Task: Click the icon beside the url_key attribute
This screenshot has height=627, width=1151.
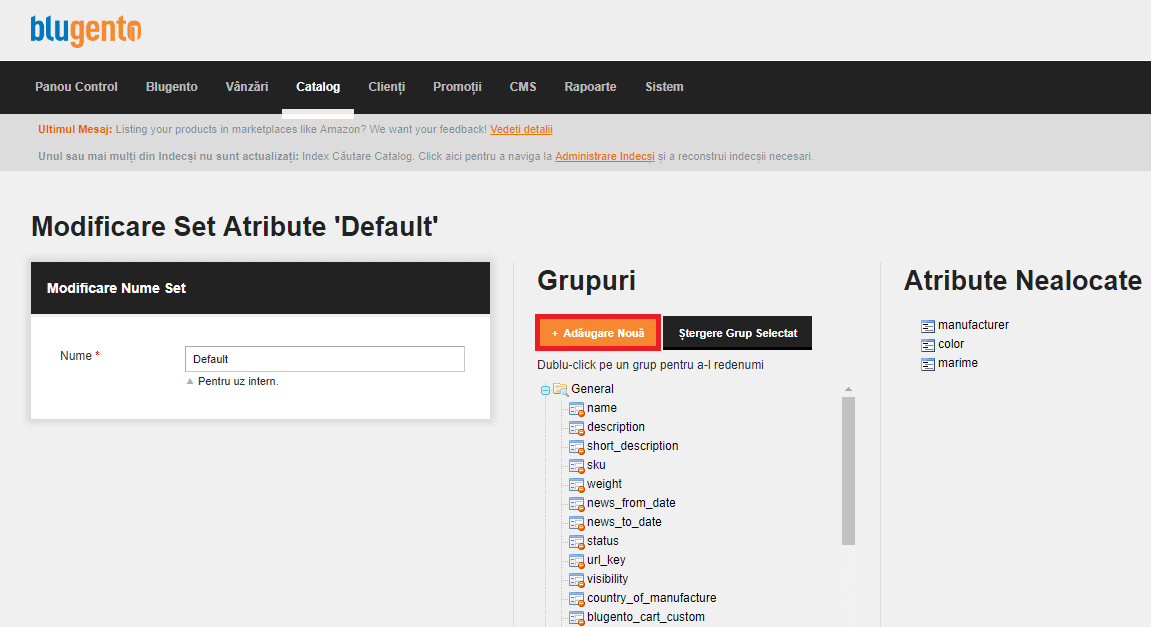Action: point(577,562)
